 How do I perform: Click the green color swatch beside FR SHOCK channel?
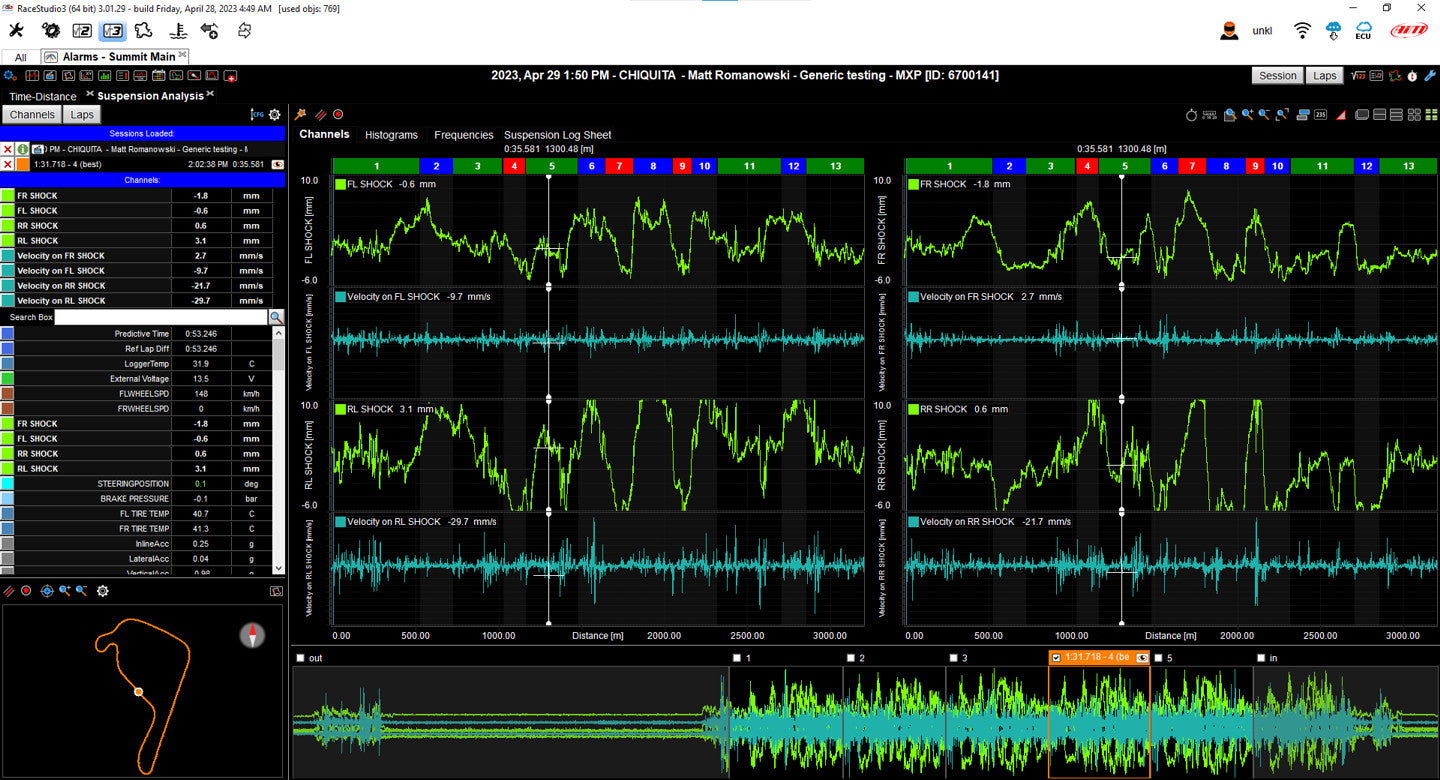click(x=7, y=196)
